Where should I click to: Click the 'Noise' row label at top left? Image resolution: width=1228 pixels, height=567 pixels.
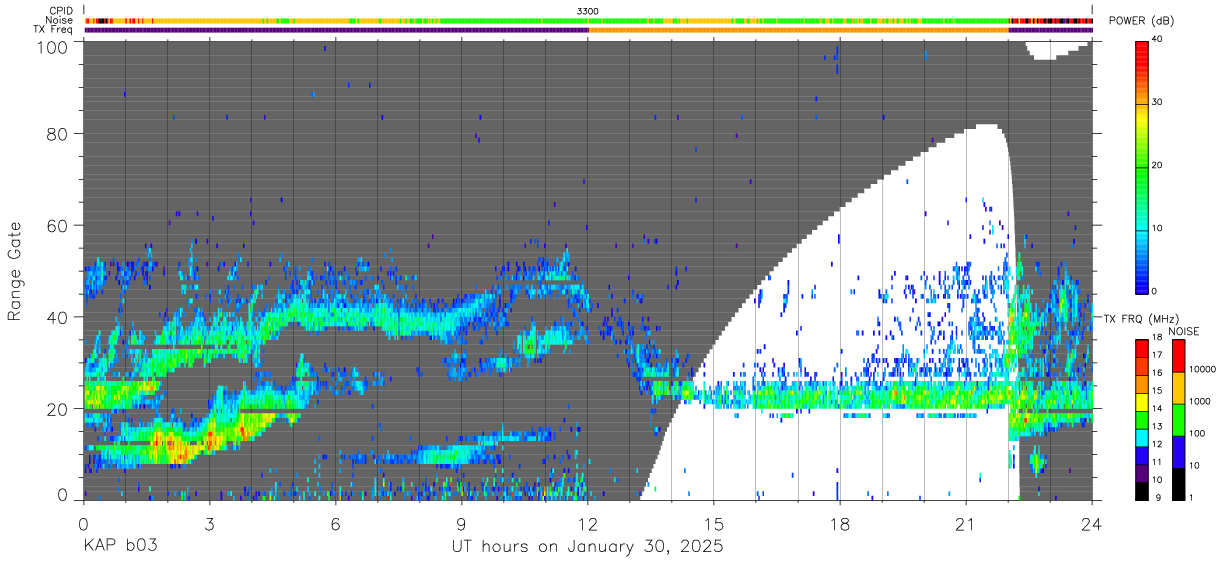click(60, 20)
